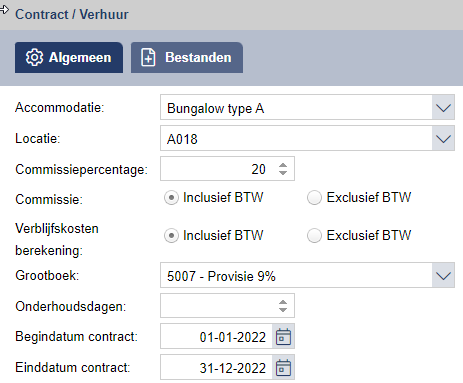This screenshot has height=383, width=463.
Task: Click the arrow icon beside Contract / Verhuur
Action: tap(4, 10)
